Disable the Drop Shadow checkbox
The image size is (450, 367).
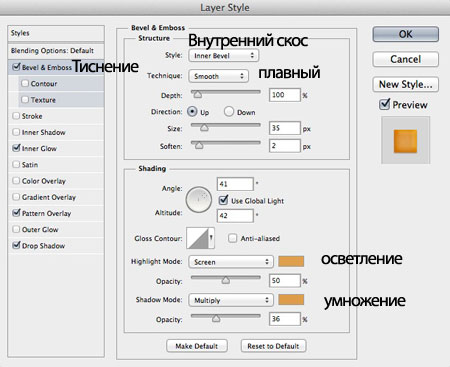point(16,245)
